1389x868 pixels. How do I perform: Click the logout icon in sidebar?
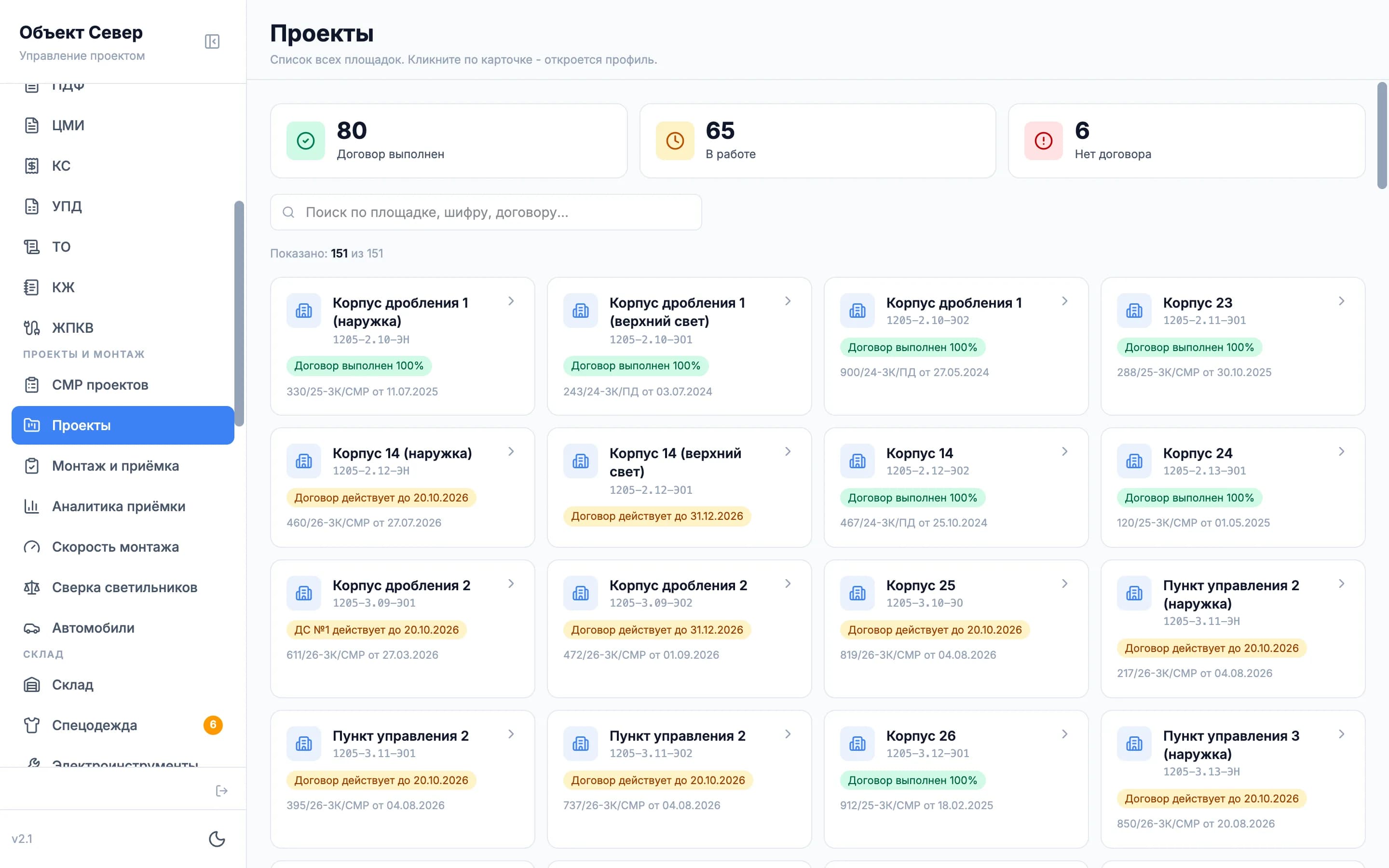click(221, 791)
